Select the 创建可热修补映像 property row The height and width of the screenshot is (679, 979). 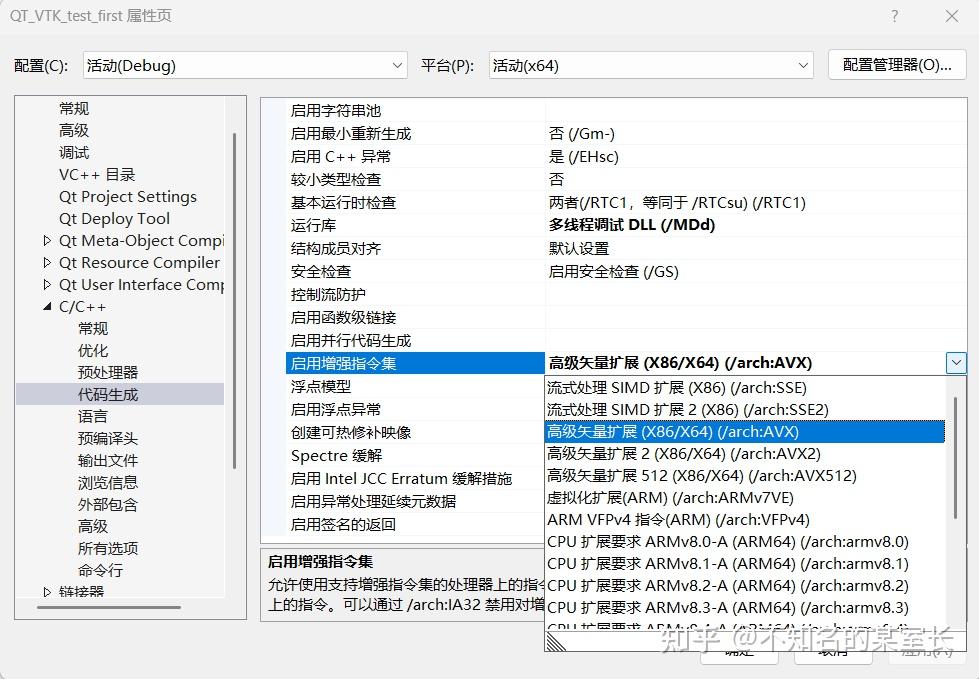coord(415,432)
